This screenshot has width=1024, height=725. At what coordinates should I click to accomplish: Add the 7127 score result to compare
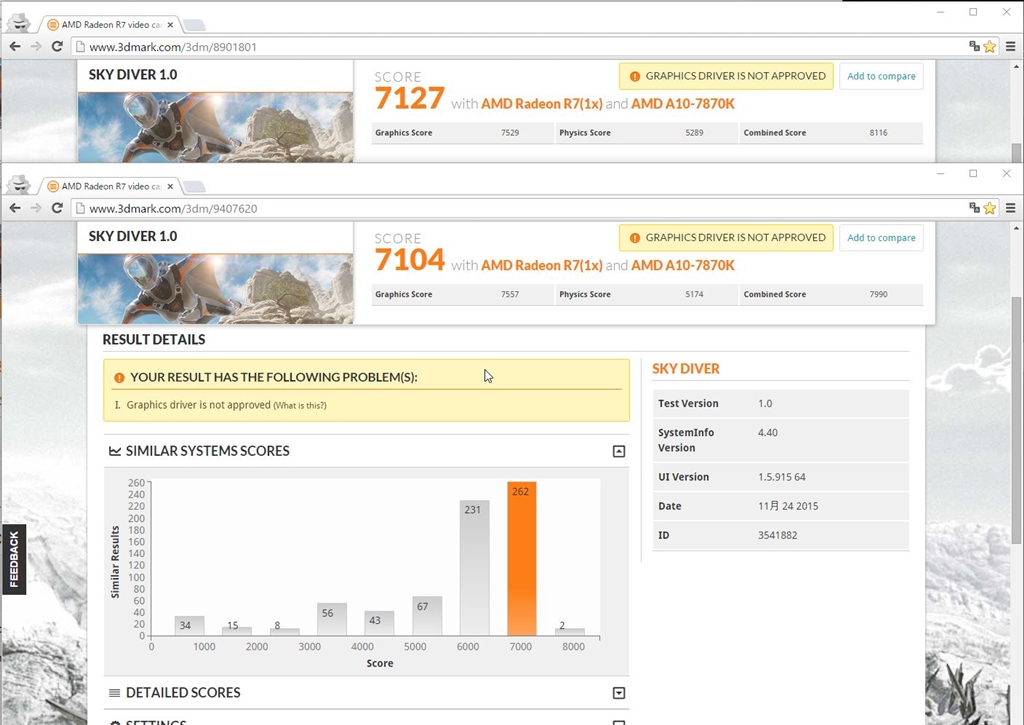[881, 76]
